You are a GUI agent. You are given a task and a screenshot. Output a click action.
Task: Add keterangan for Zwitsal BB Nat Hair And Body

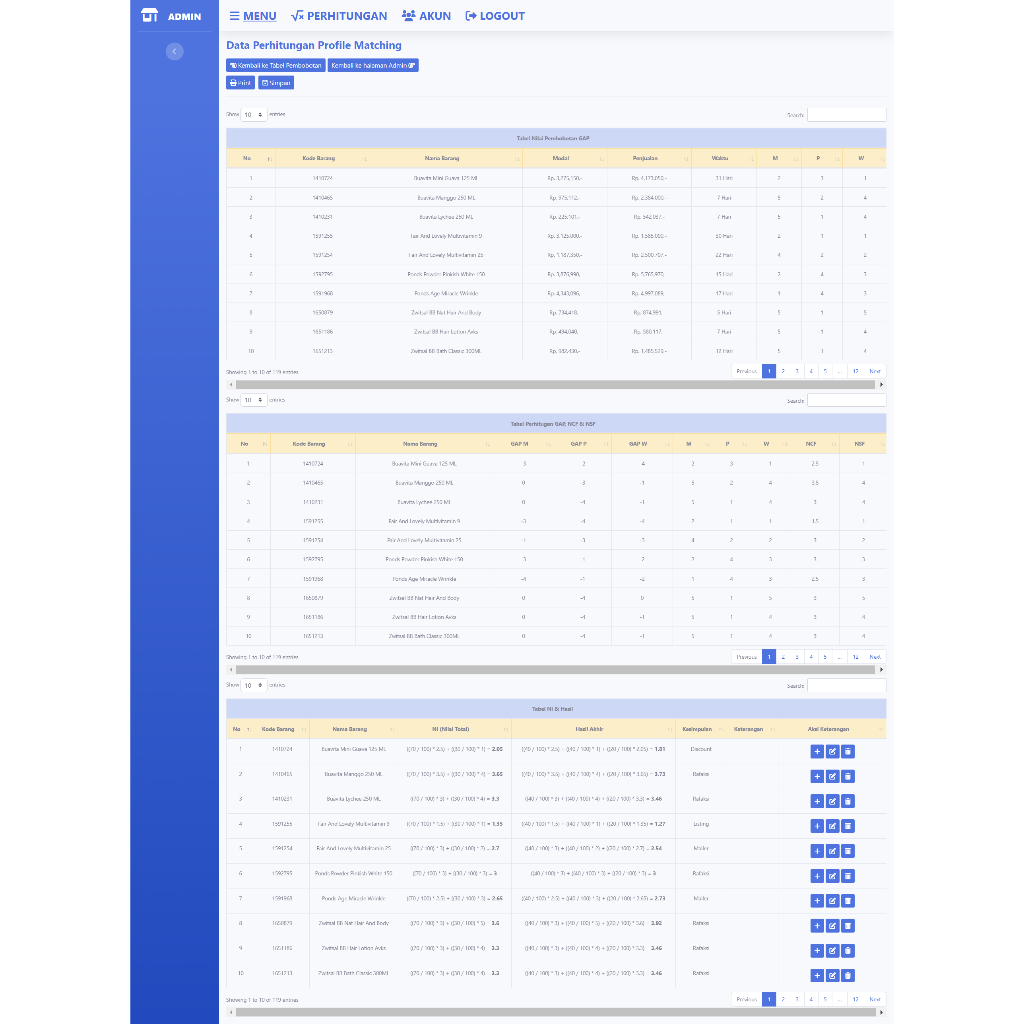(x=817, y=925)
